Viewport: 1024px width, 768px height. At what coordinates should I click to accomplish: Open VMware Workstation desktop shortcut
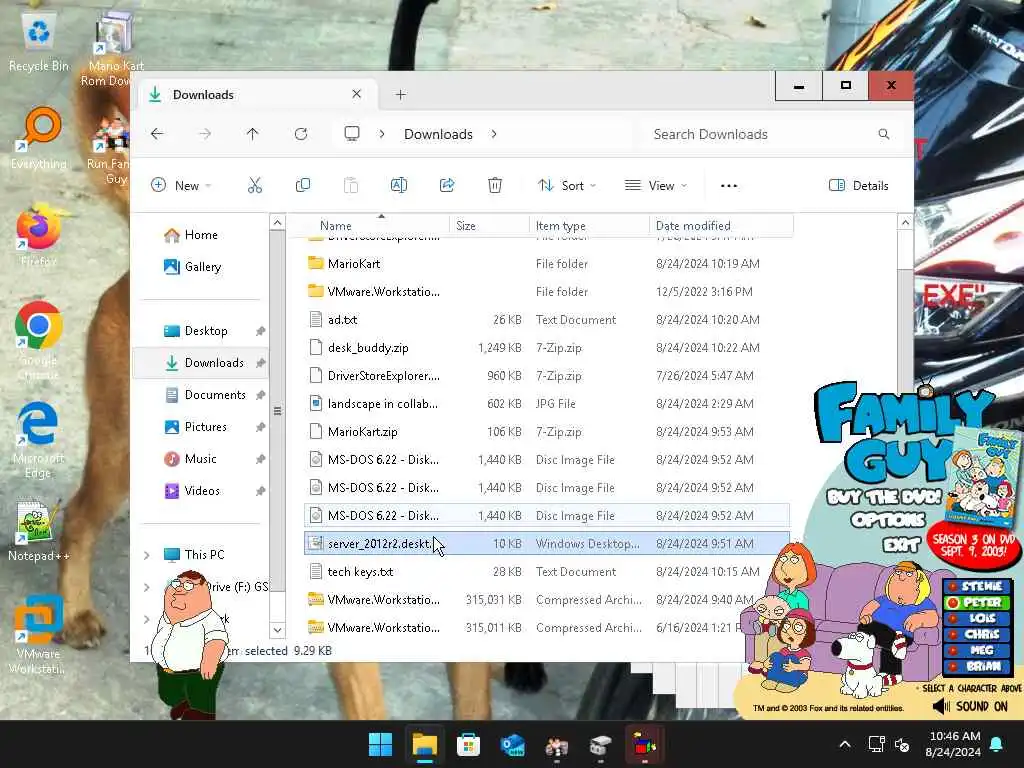[39, 635]
